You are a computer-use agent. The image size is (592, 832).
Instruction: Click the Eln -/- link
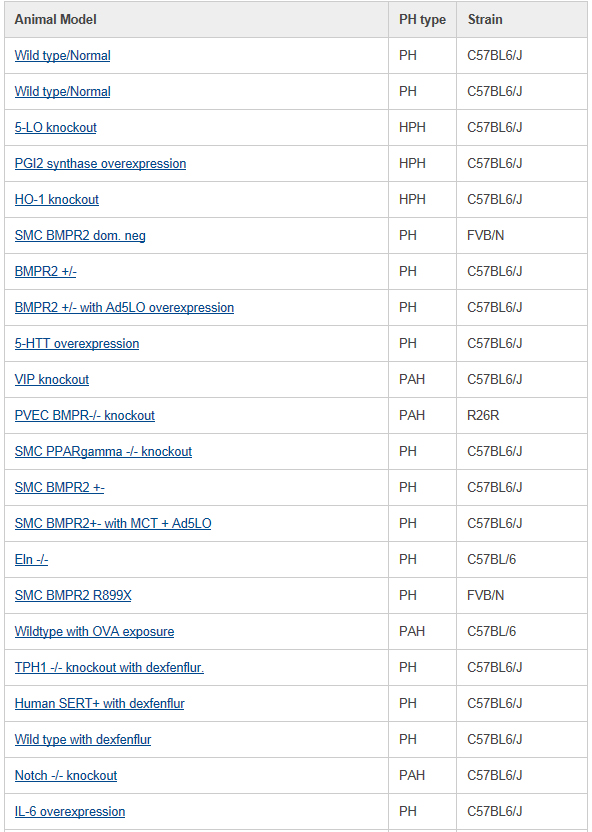[31, 560]
